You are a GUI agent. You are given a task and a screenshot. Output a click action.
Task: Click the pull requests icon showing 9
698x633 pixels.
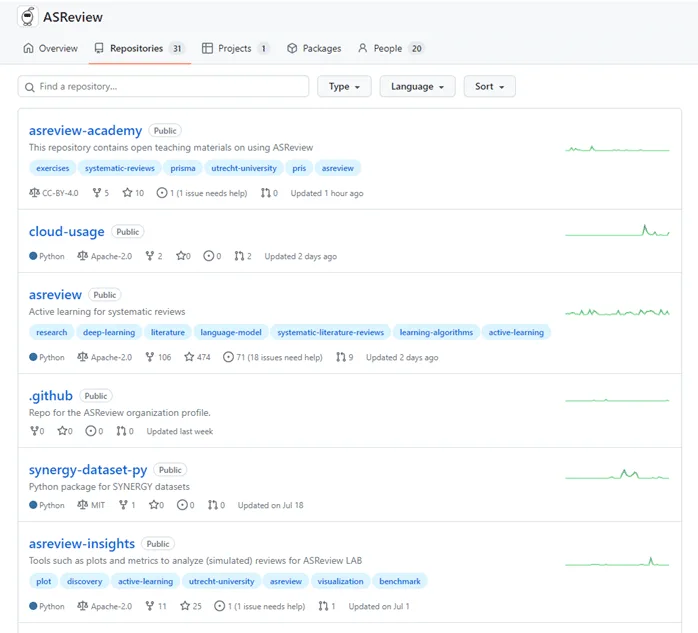coord(341,357)
